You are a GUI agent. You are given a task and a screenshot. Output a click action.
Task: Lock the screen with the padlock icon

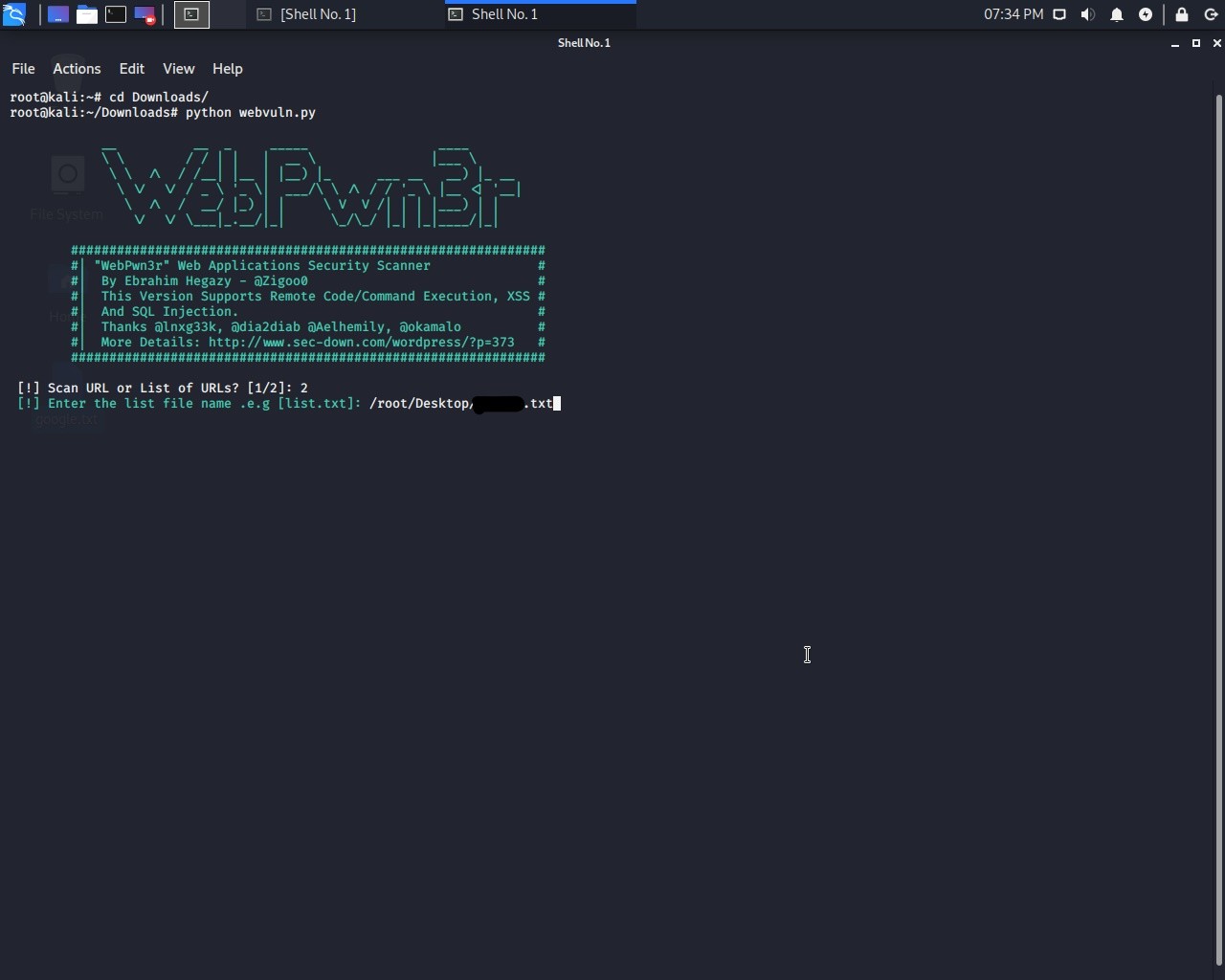coord(1182,14)
